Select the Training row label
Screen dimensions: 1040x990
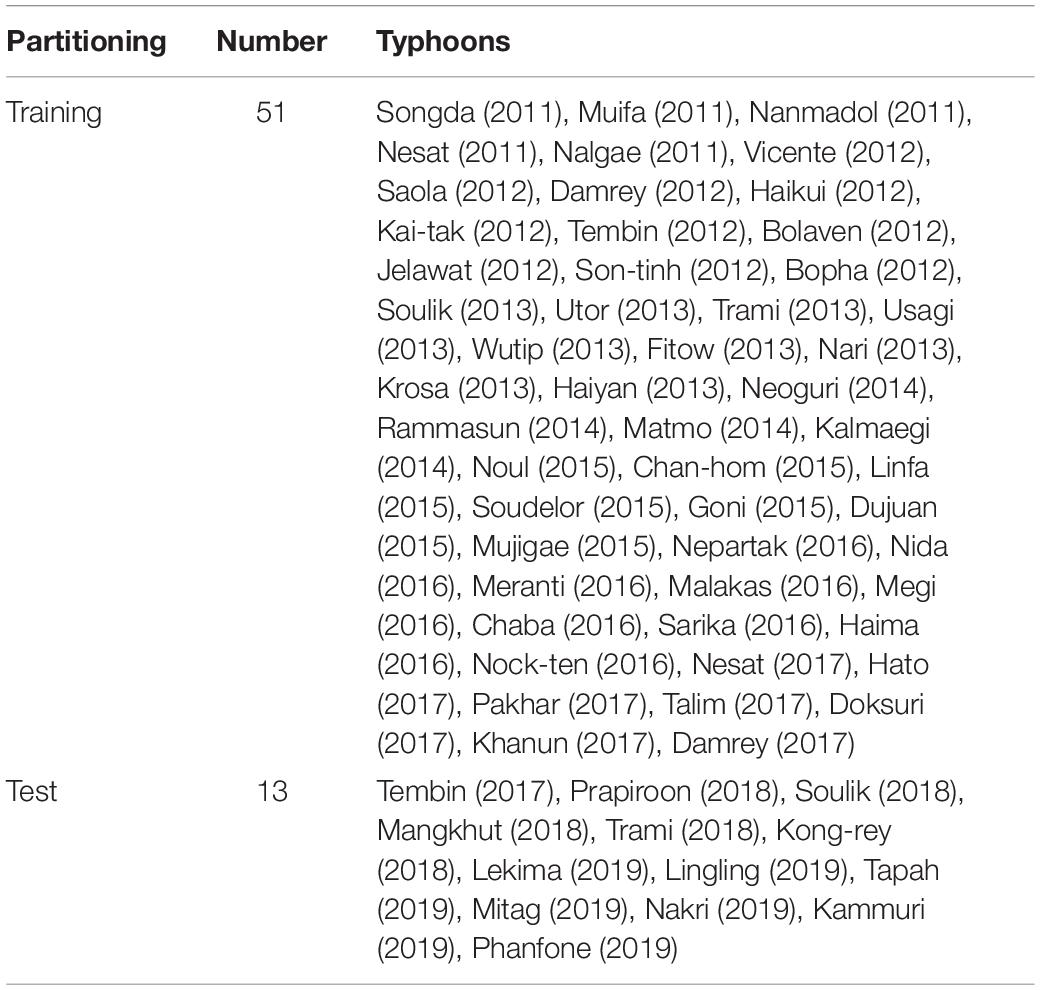(54, 113)
